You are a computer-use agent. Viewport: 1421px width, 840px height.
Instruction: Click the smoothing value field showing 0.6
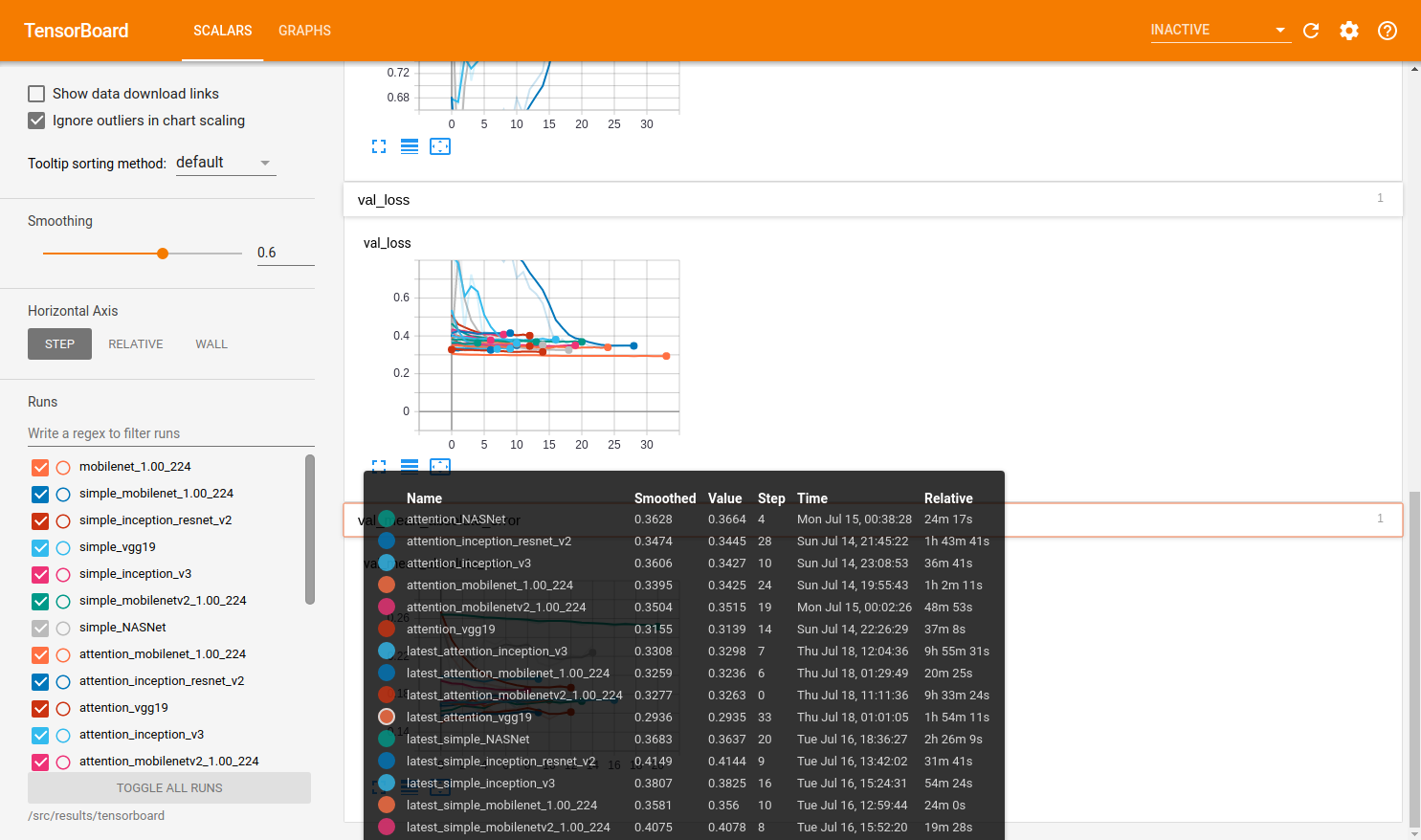[285, 254]
